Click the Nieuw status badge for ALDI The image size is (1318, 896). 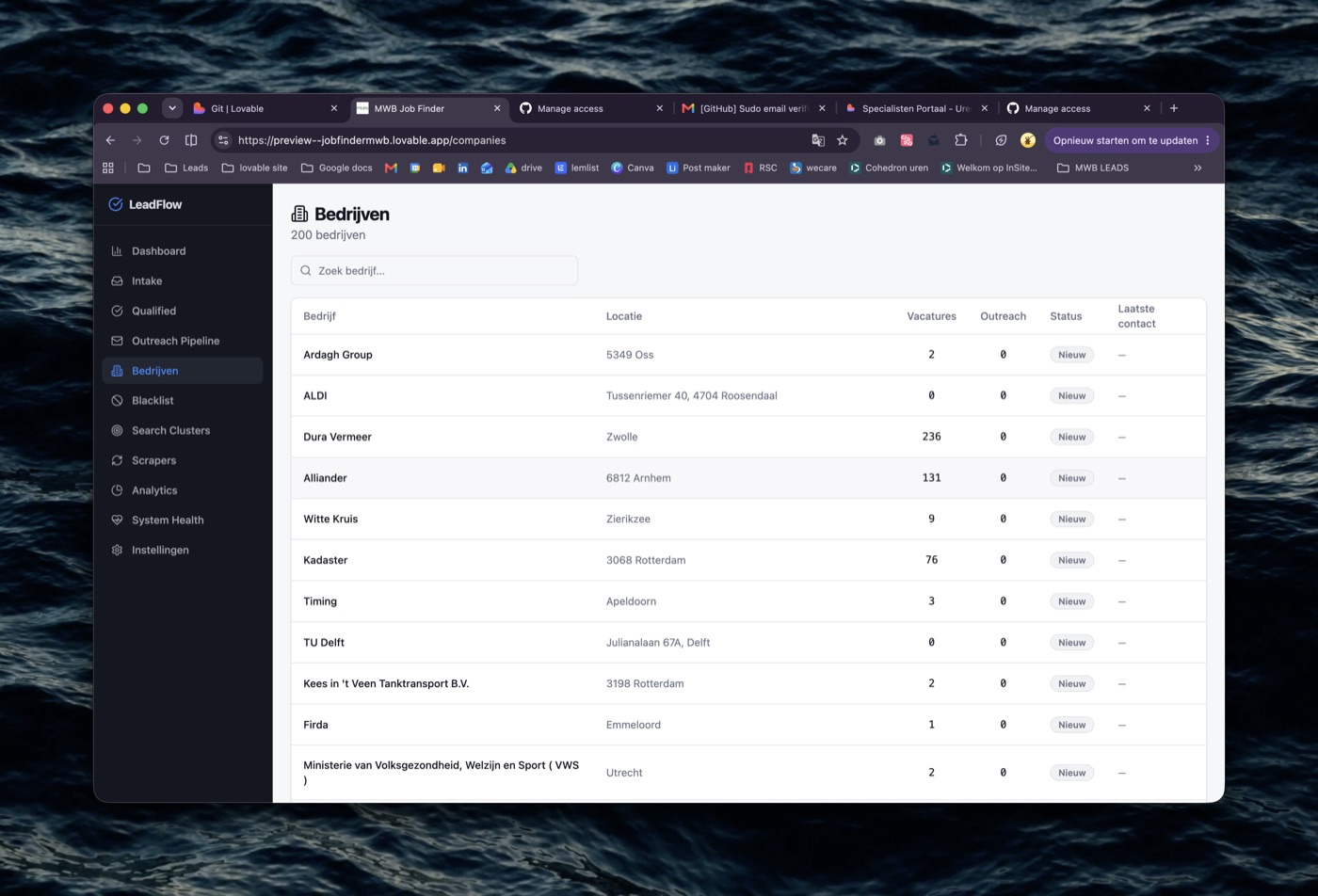[x=1071, y=395]
